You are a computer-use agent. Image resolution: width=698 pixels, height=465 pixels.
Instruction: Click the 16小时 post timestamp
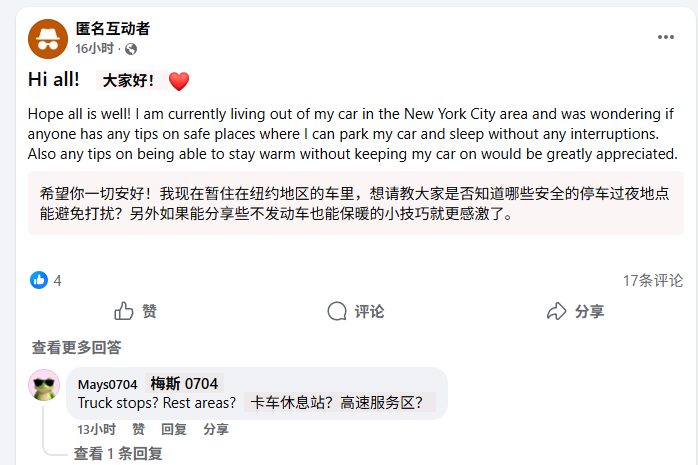[x=95, y=48]
